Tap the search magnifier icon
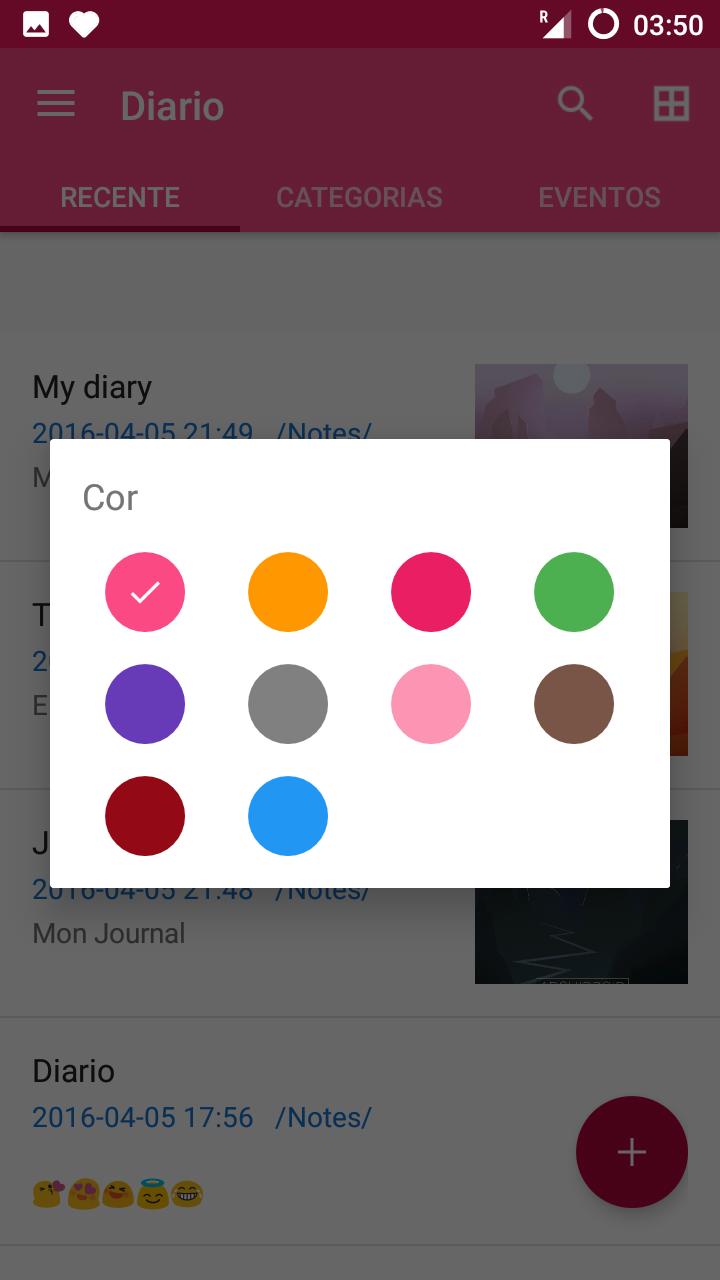The height and width of the screenshot is (1280, 720). pos(575,103)
